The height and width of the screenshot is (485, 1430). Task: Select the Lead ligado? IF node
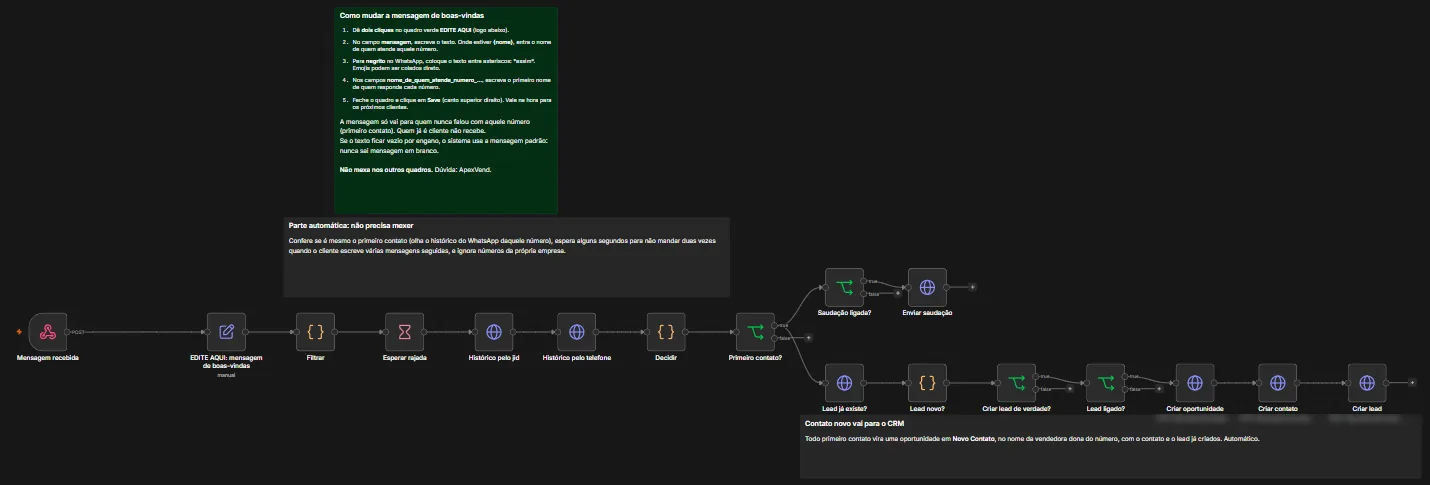(1105, 383)
